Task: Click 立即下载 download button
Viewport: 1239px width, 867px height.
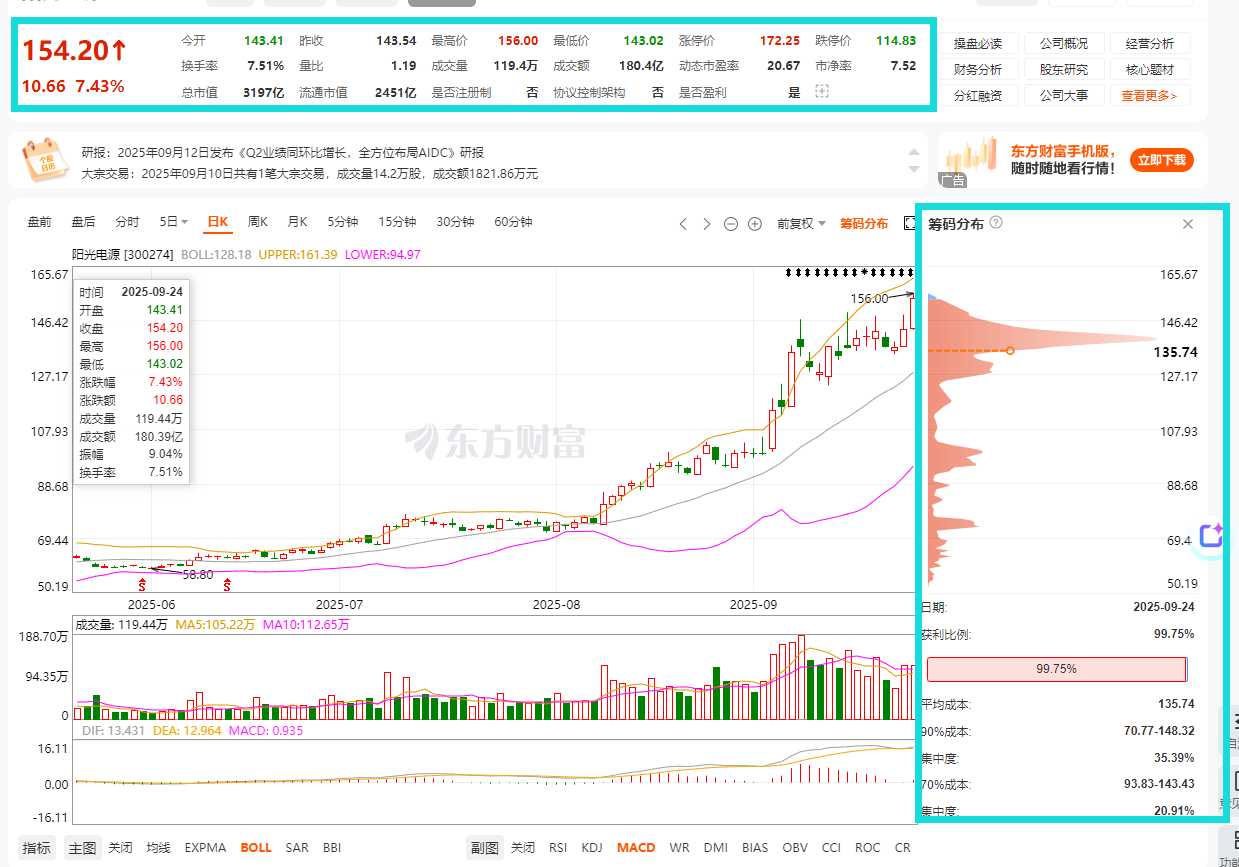Action: (1161, 159)
